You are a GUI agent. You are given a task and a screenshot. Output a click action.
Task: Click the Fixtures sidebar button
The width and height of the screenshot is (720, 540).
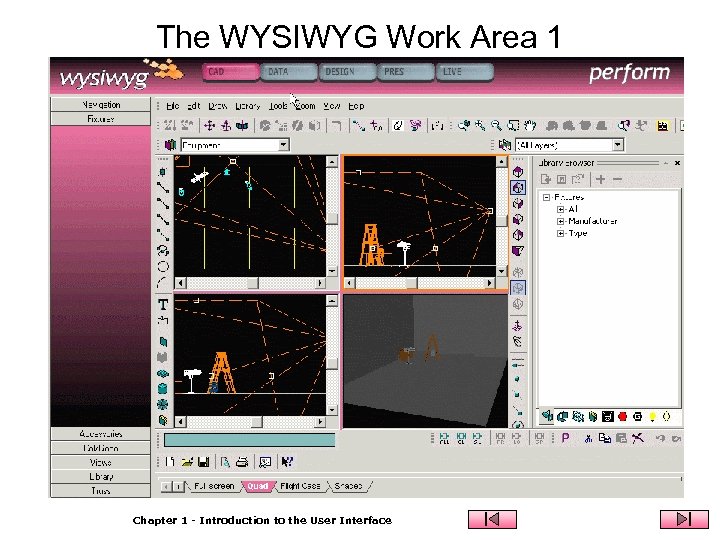101,119
